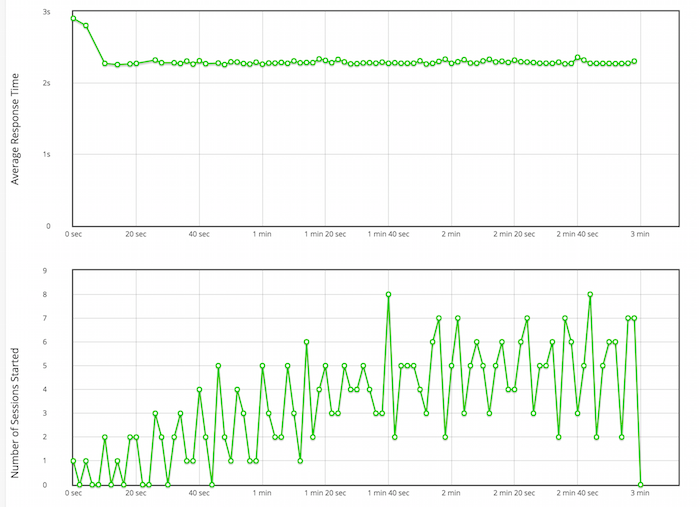This screenshot has width=700, height=507.
Task: Click the "Average Response Time" axis title
Action: click(x=15, y=129)
